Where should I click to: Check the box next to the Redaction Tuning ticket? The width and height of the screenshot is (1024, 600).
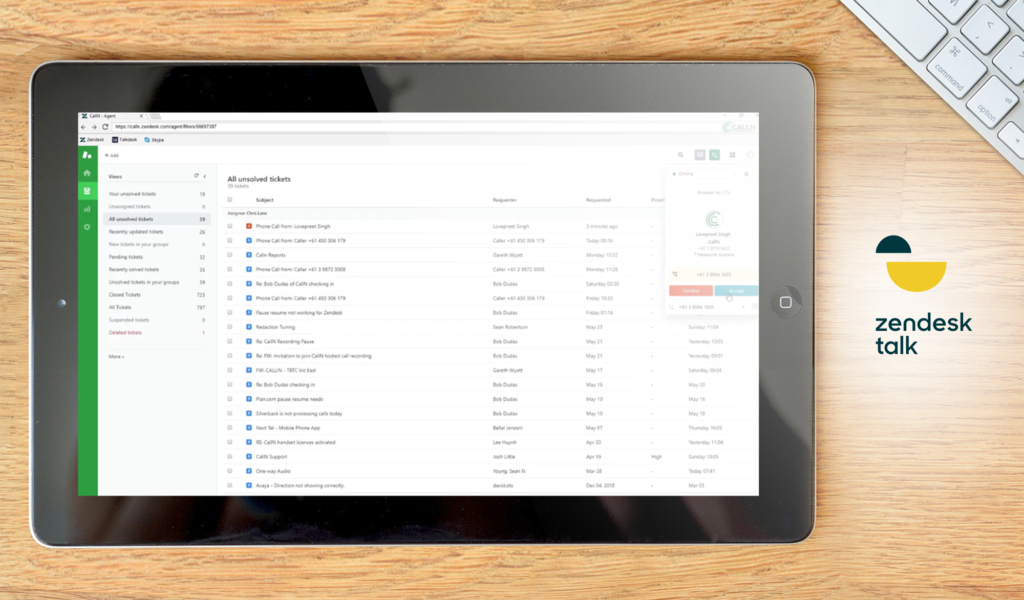pos(230,325)
